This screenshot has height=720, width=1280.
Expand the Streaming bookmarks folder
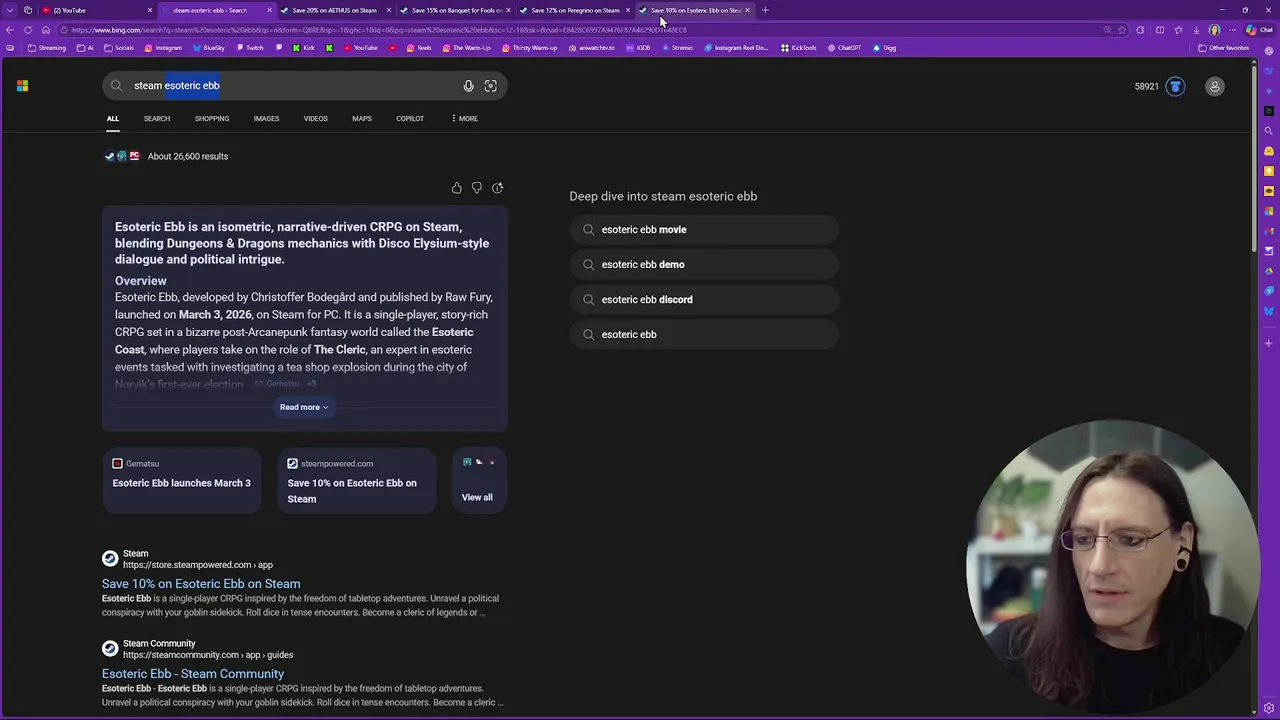click(x=47, y=48)
